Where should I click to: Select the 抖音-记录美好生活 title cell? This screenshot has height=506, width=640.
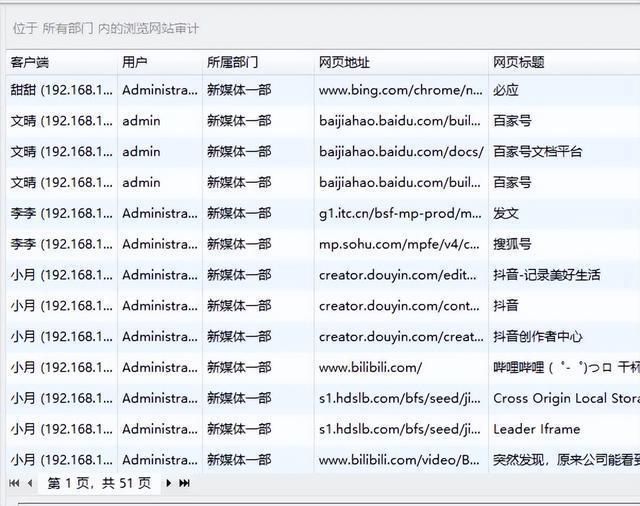pyautogui.click(x=564, y=275)
